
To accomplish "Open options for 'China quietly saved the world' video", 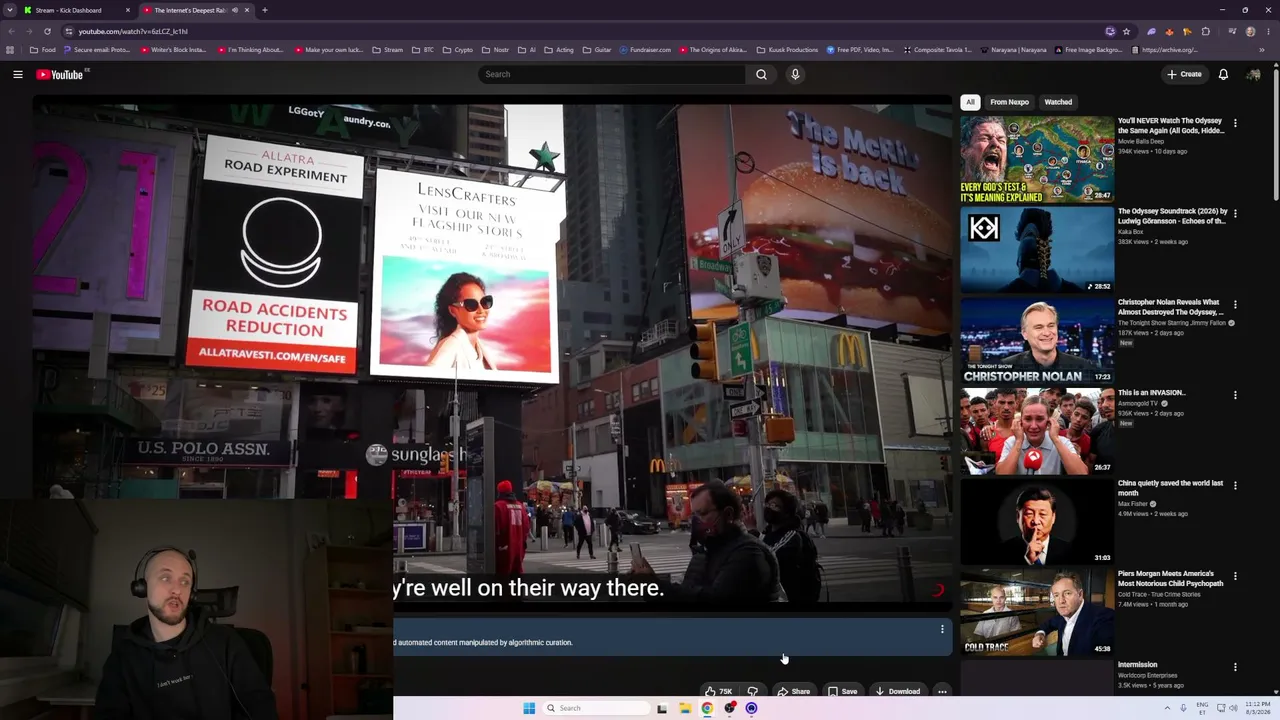I will (x=1235, y=485).
